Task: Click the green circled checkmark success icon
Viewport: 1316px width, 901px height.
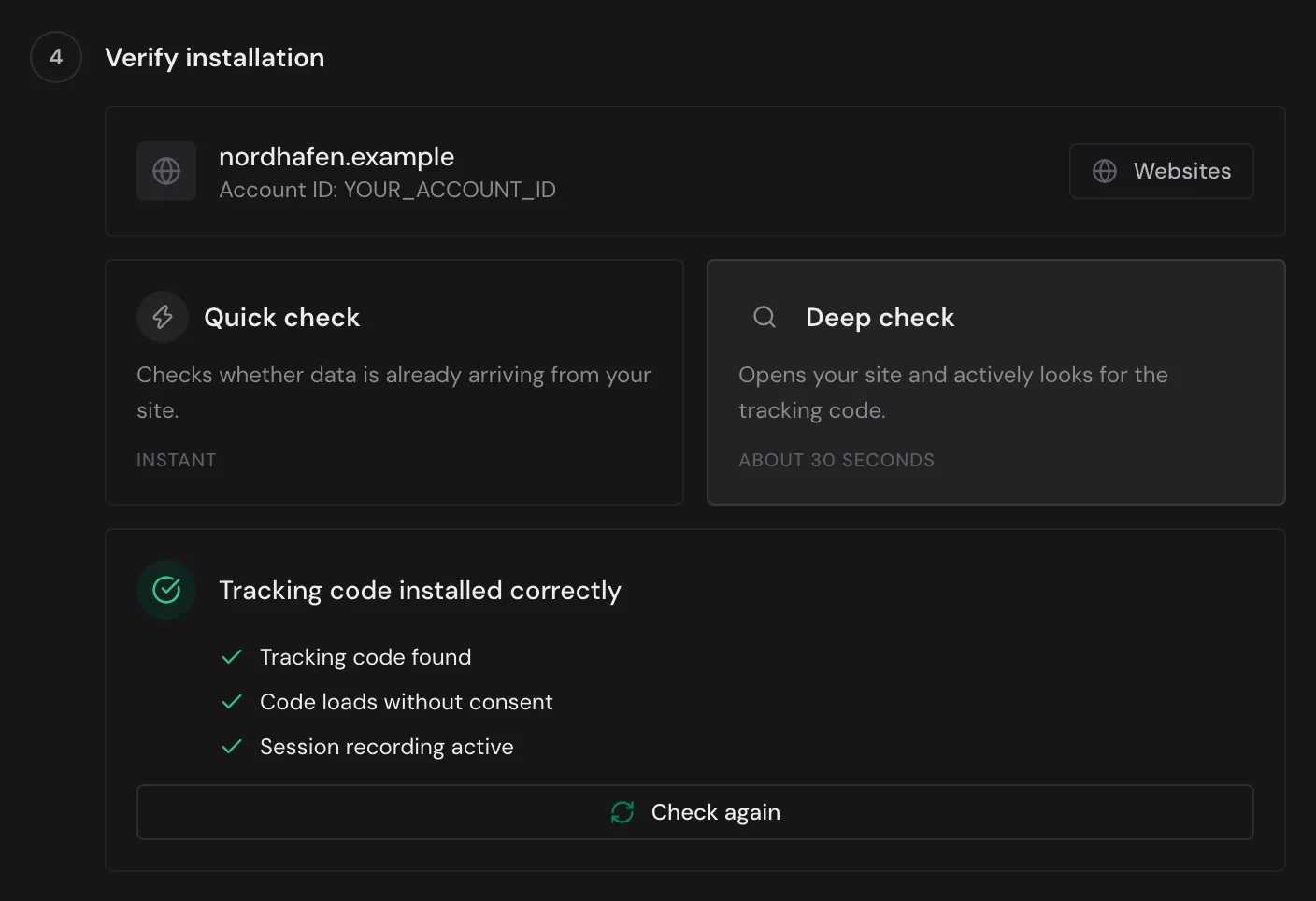Action: [x=166, y=590]
